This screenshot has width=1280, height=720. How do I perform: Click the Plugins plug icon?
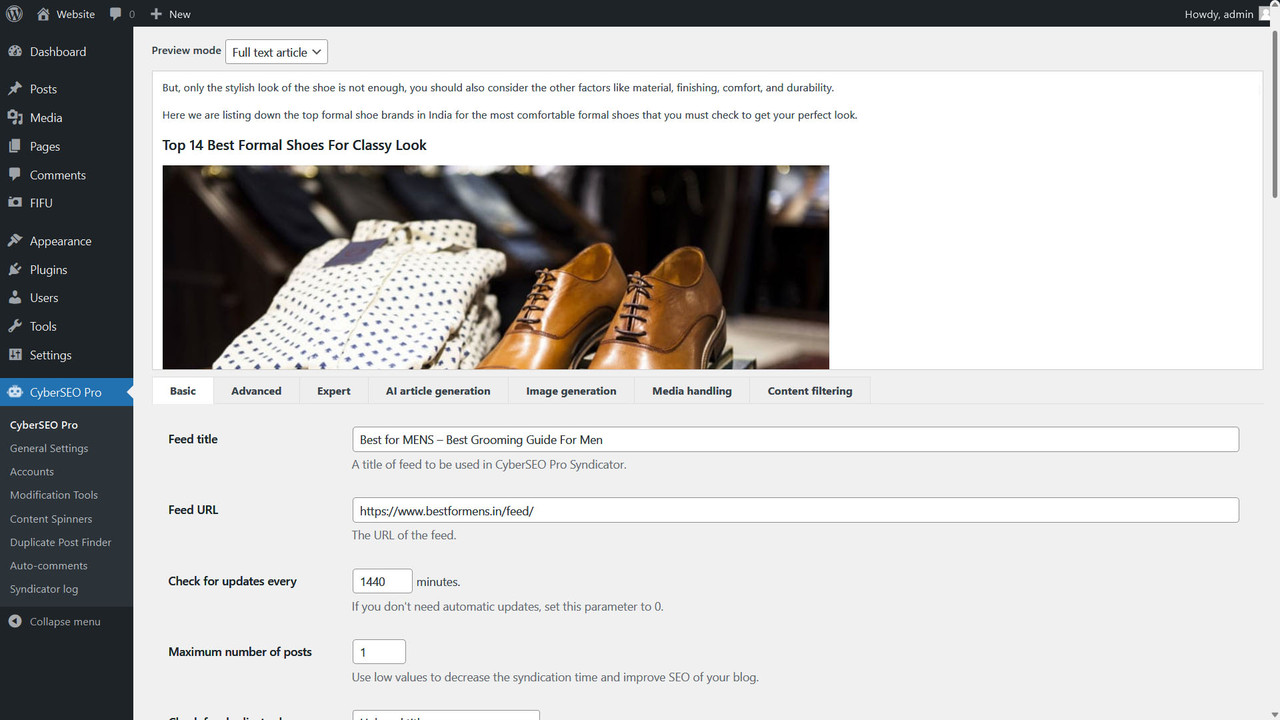click(15, 269)
